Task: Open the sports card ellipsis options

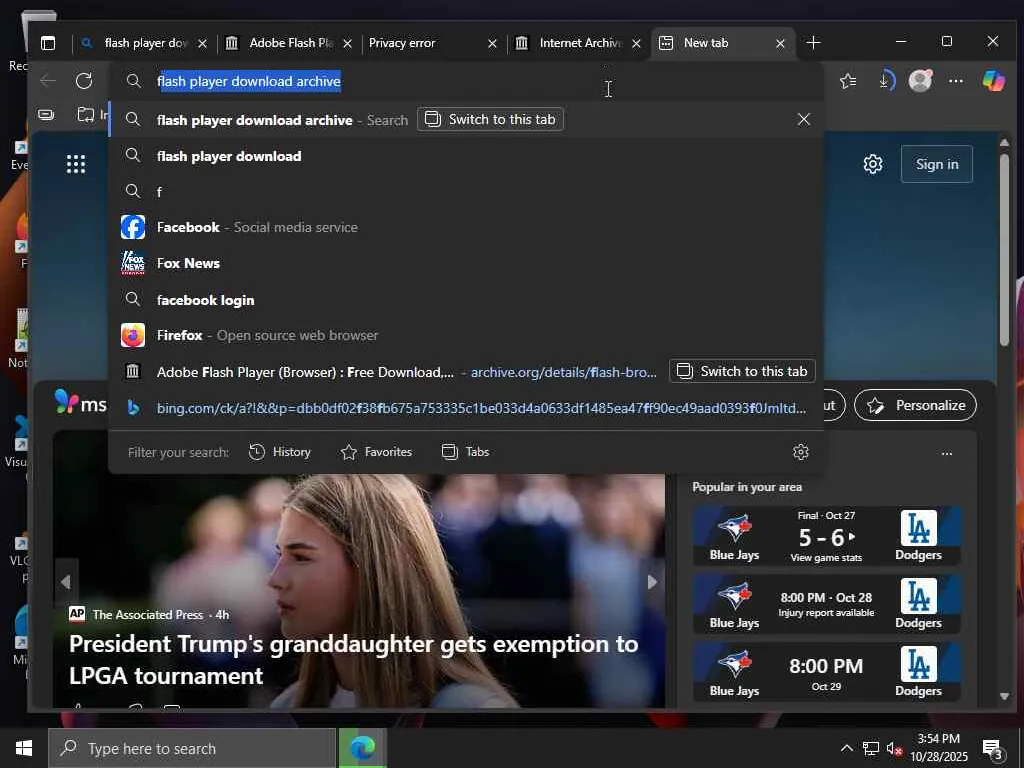Action: 947,453
